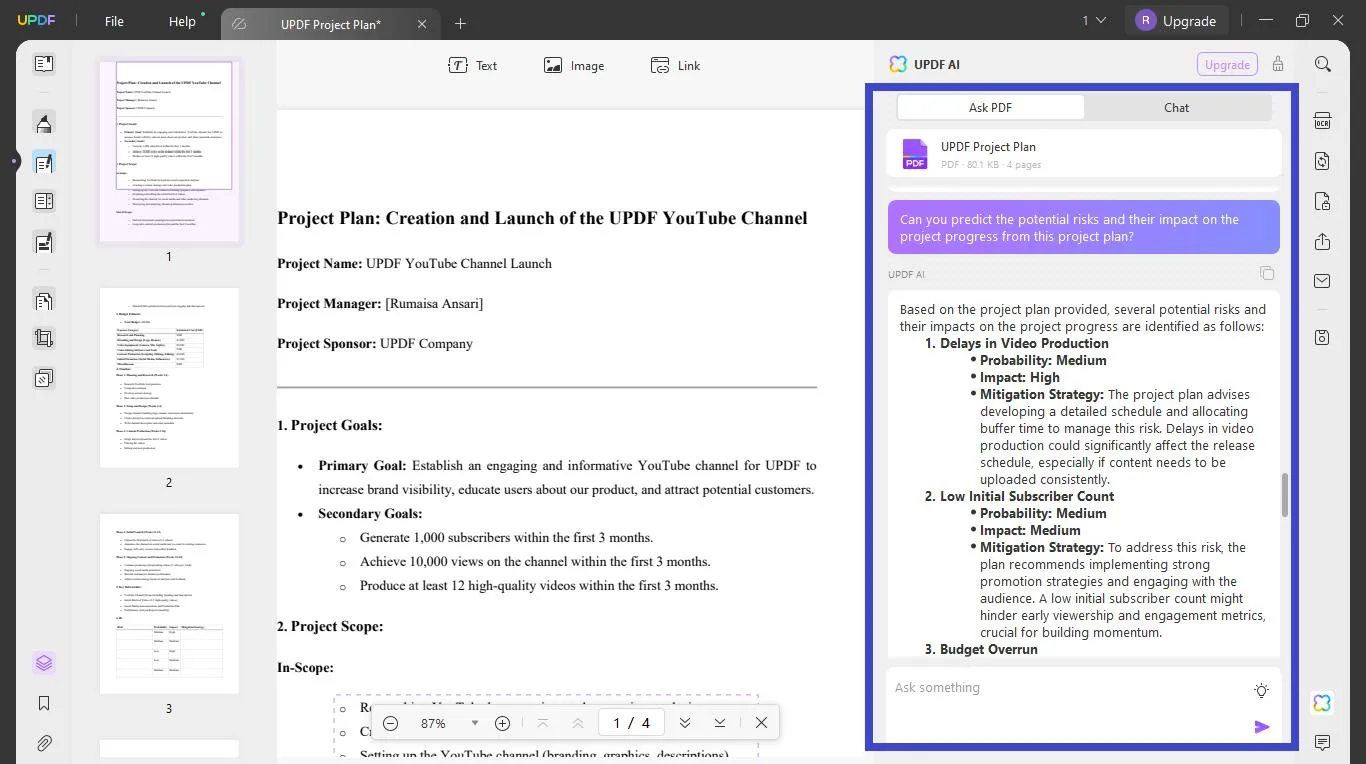The image size is (1366, 764).
Task: Click the AI chat scrollbar thumb
Action: click(x=1285, y=495)
